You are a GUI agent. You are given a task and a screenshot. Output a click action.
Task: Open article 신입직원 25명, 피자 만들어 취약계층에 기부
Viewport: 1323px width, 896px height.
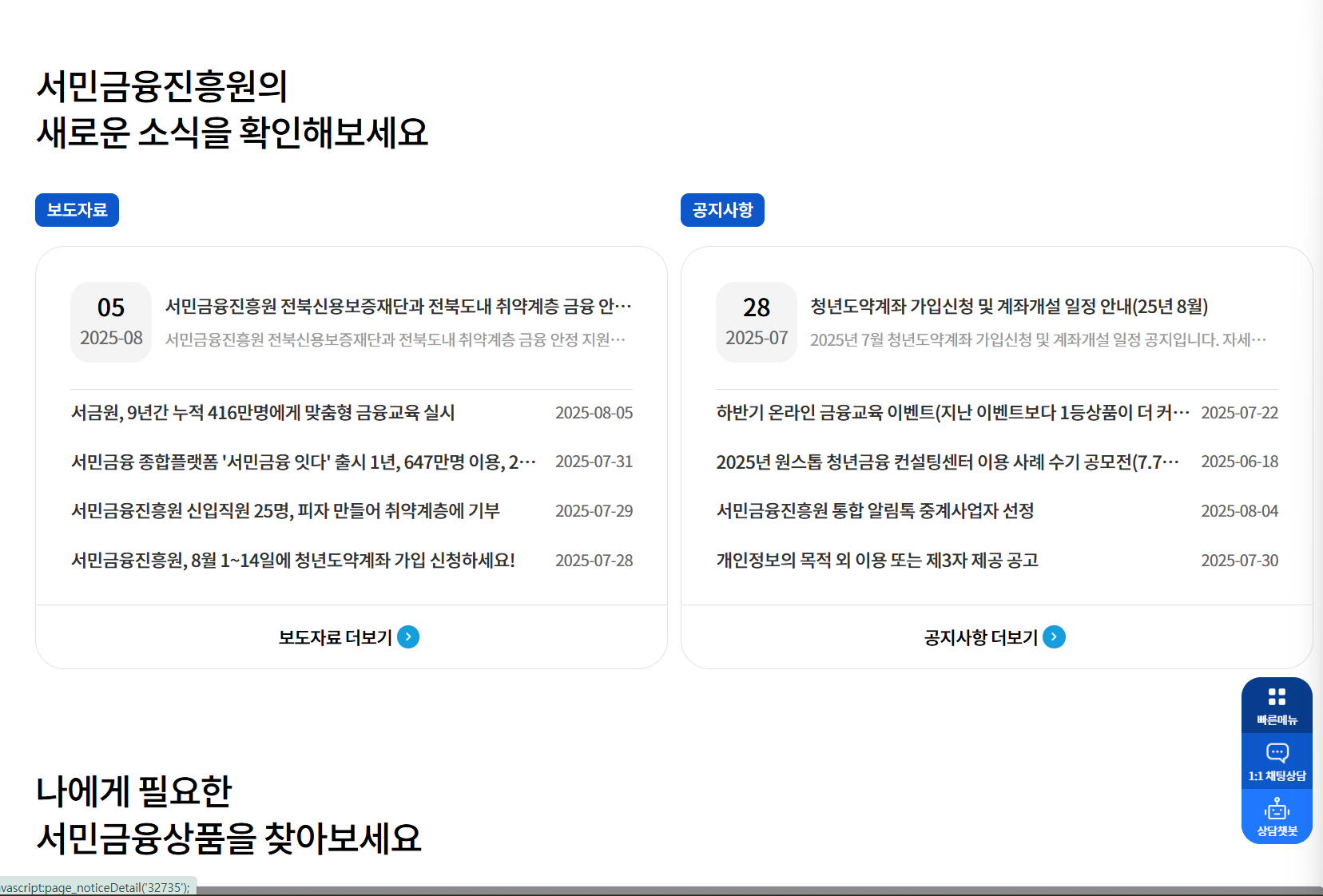pyautogui.click(x=285, y=511)
